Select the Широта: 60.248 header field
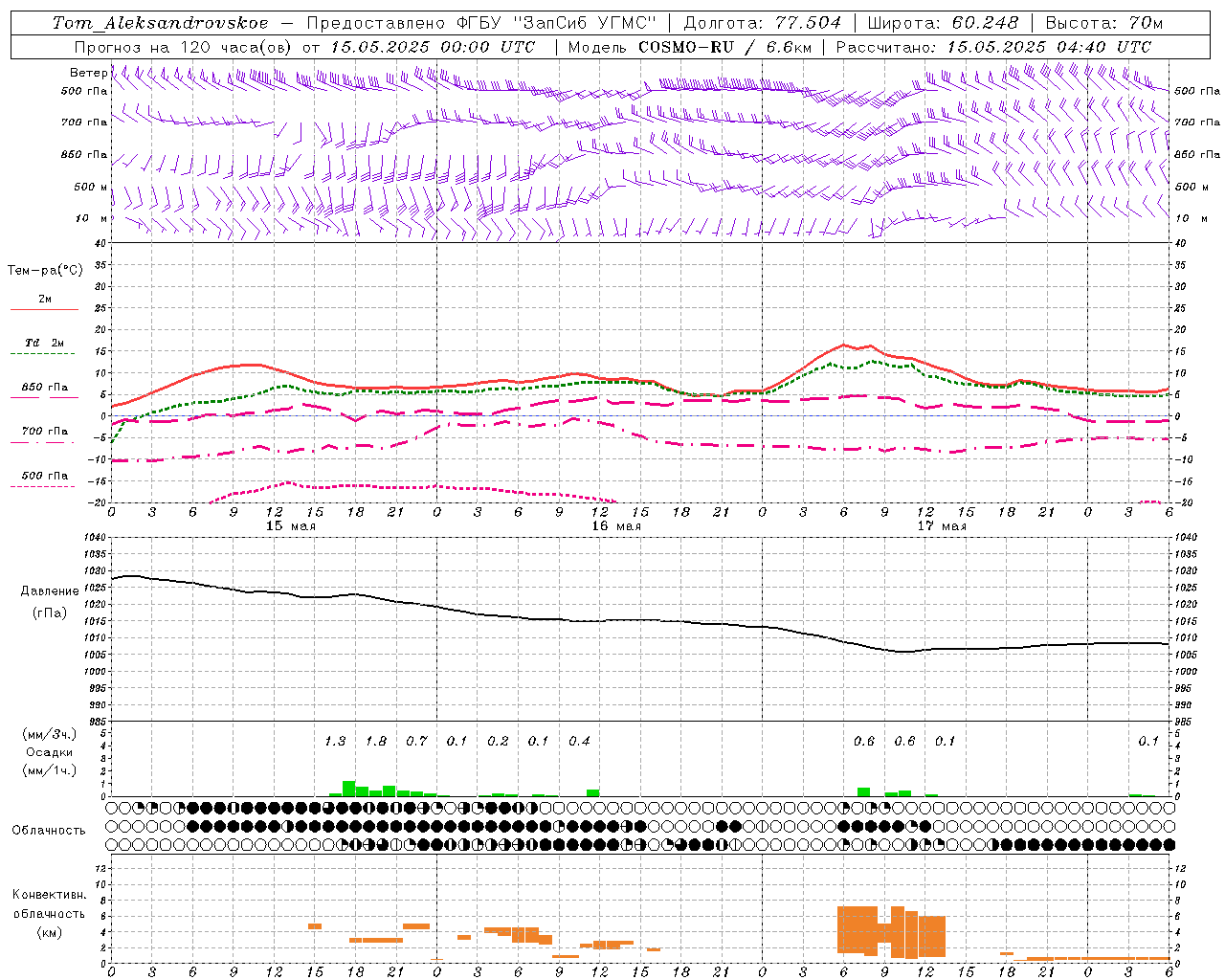Screen dimensions: 1225x980 point(943,23)
